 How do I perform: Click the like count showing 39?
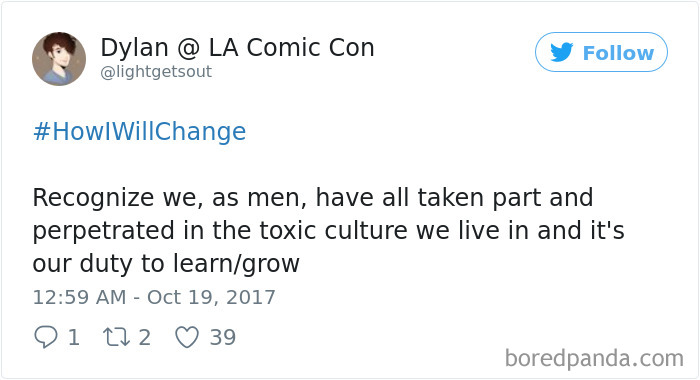(223, 338)
